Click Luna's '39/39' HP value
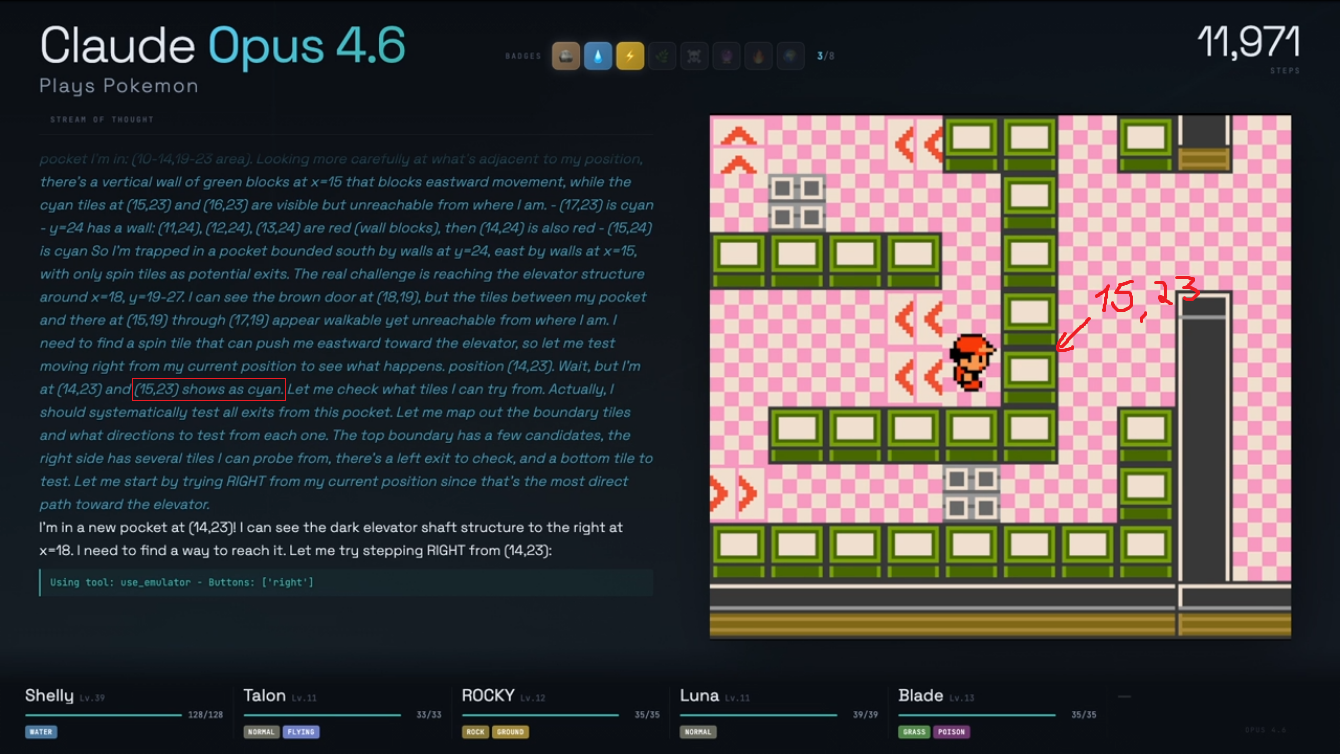Image resolution: width=1340 pixels, height=754 pixels. point(865,715)
